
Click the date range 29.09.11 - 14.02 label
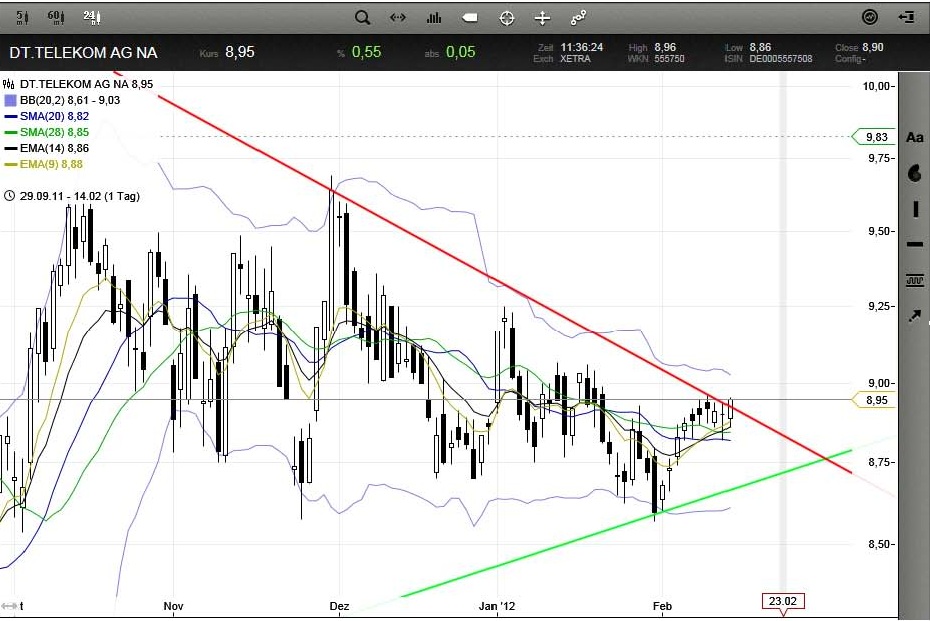[79, 196]
